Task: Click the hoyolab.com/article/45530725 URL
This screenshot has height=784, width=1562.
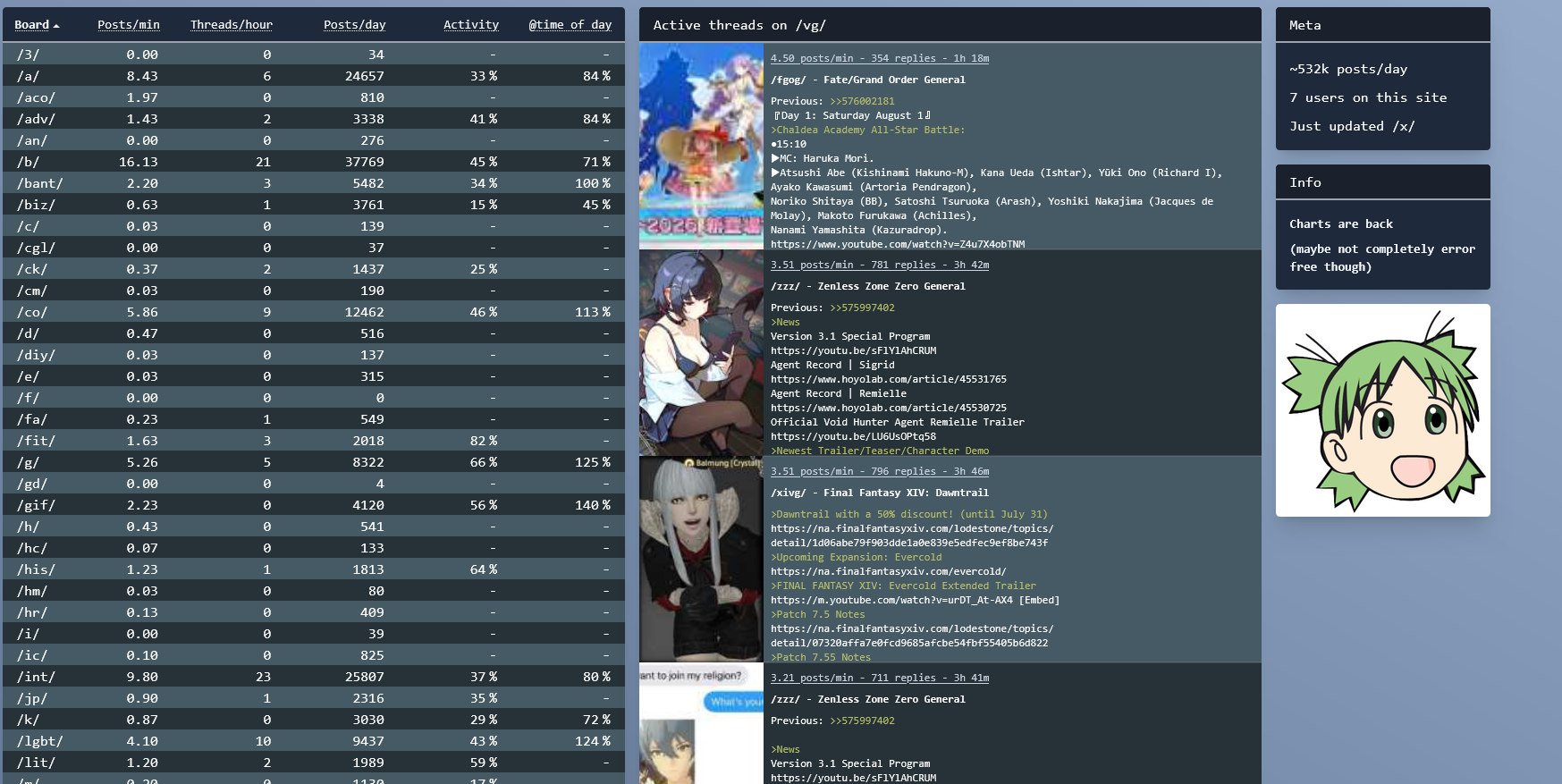Action: pyautogui.click(x=889, y=408)
